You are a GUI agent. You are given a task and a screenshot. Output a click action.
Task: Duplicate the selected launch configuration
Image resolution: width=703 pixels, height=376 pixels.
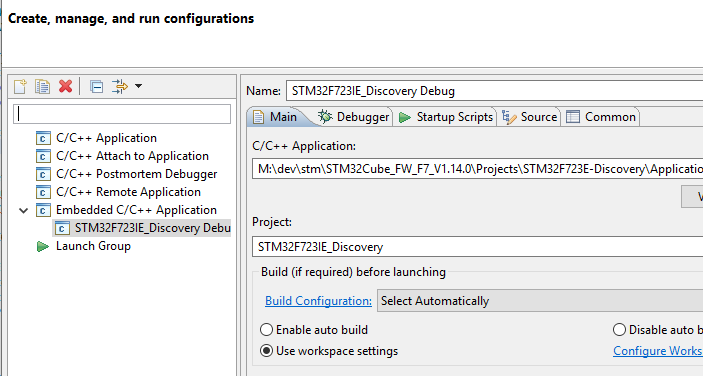point(43,86)
